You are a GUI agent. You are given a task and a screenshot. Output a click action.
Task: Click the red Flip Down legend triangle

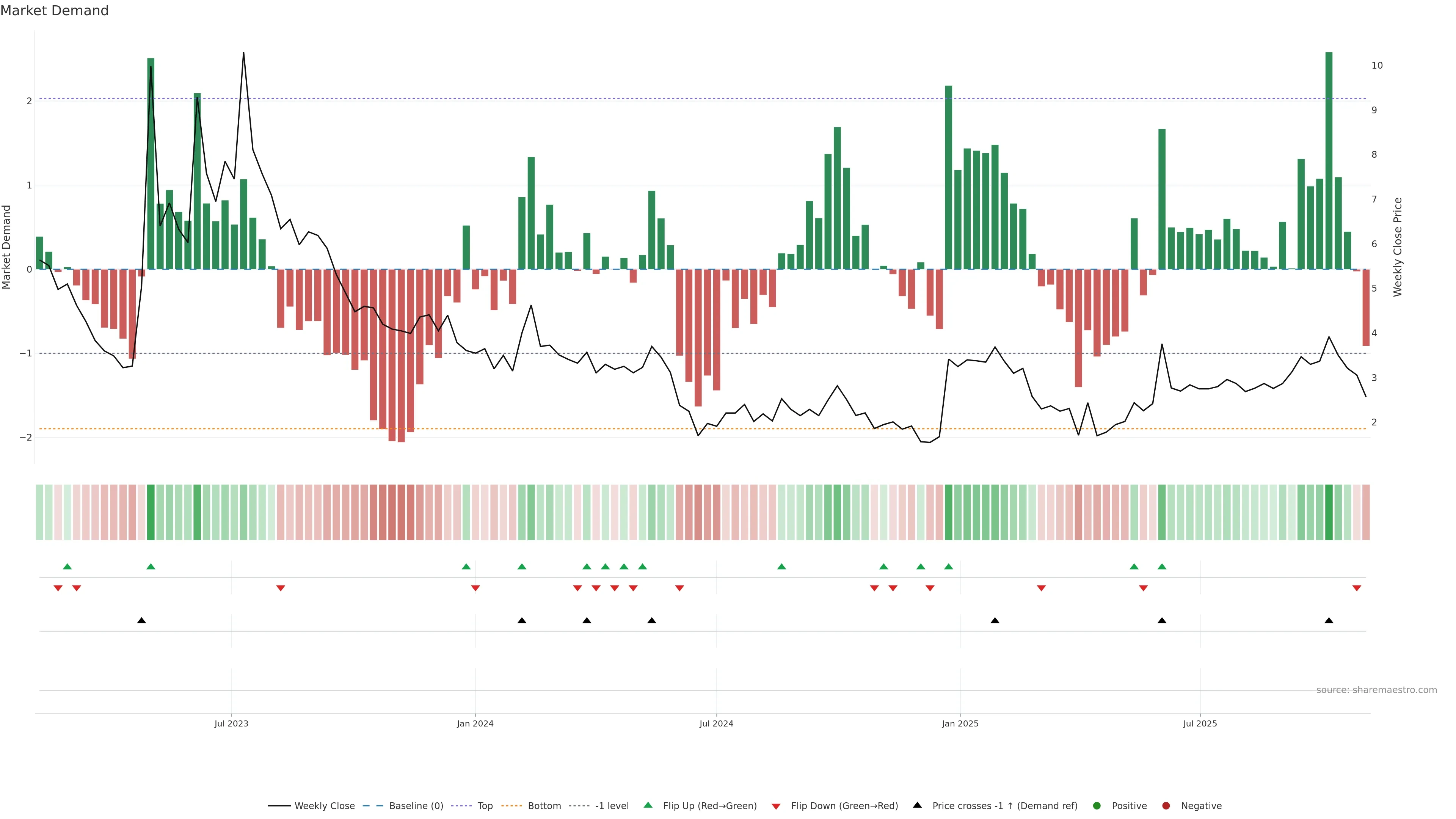pos(776,806)
